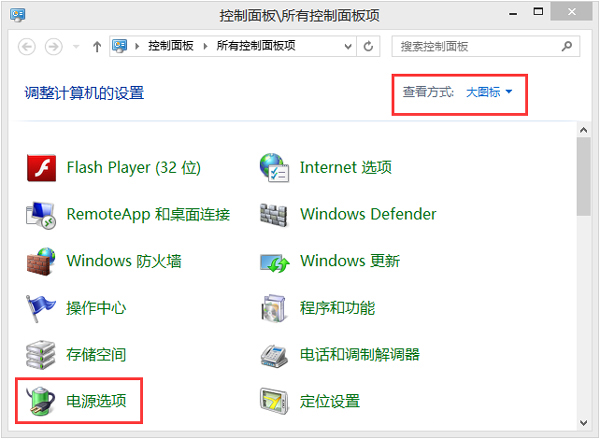The image size is (603, 441).
Task: Close the control panel window
Action: (x=571, y=12)
